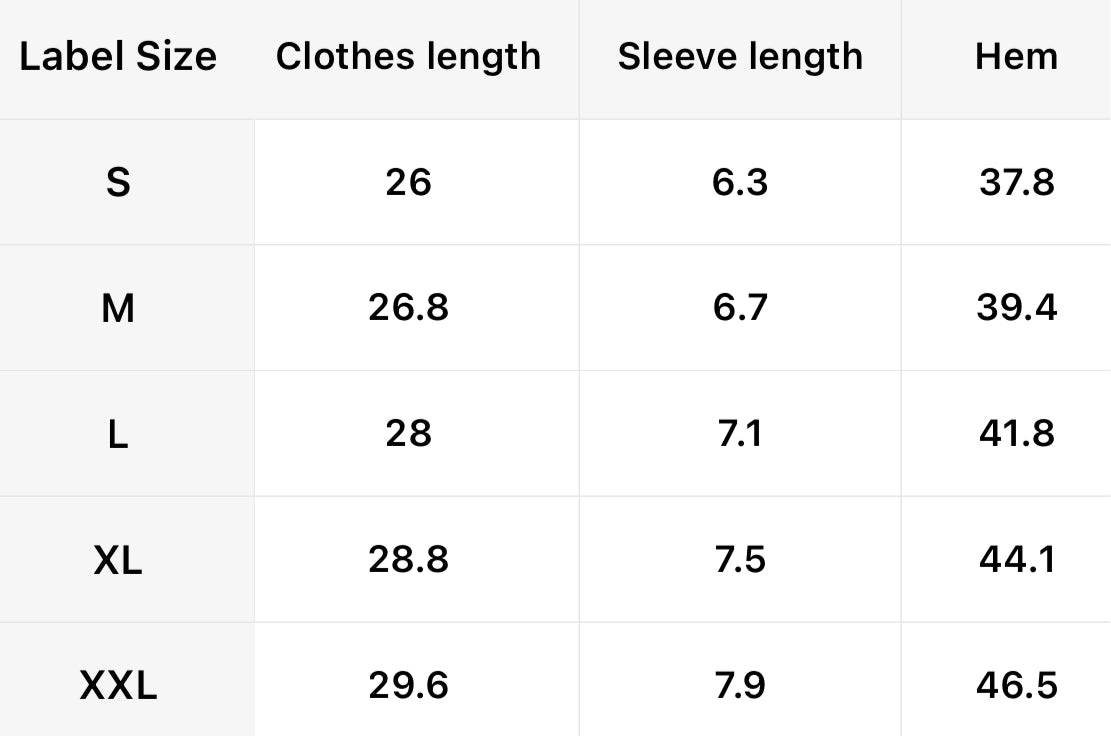Click the Hem column header
The height and width of the screenshot is (736, 1111).
pyautogui.click(x=1016, y=57)
